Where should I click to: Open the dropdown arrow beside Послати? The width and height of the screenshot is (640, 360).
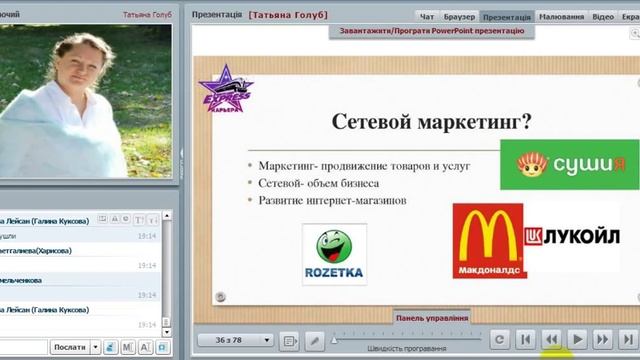95,347
